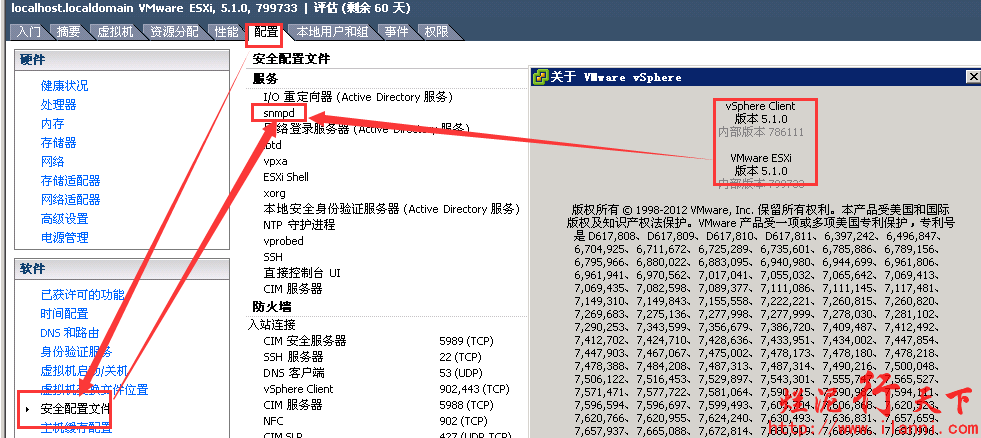The image size is (981, 438).
Task: Open the 本地用户和组 tab
Action: coord(332,32)
